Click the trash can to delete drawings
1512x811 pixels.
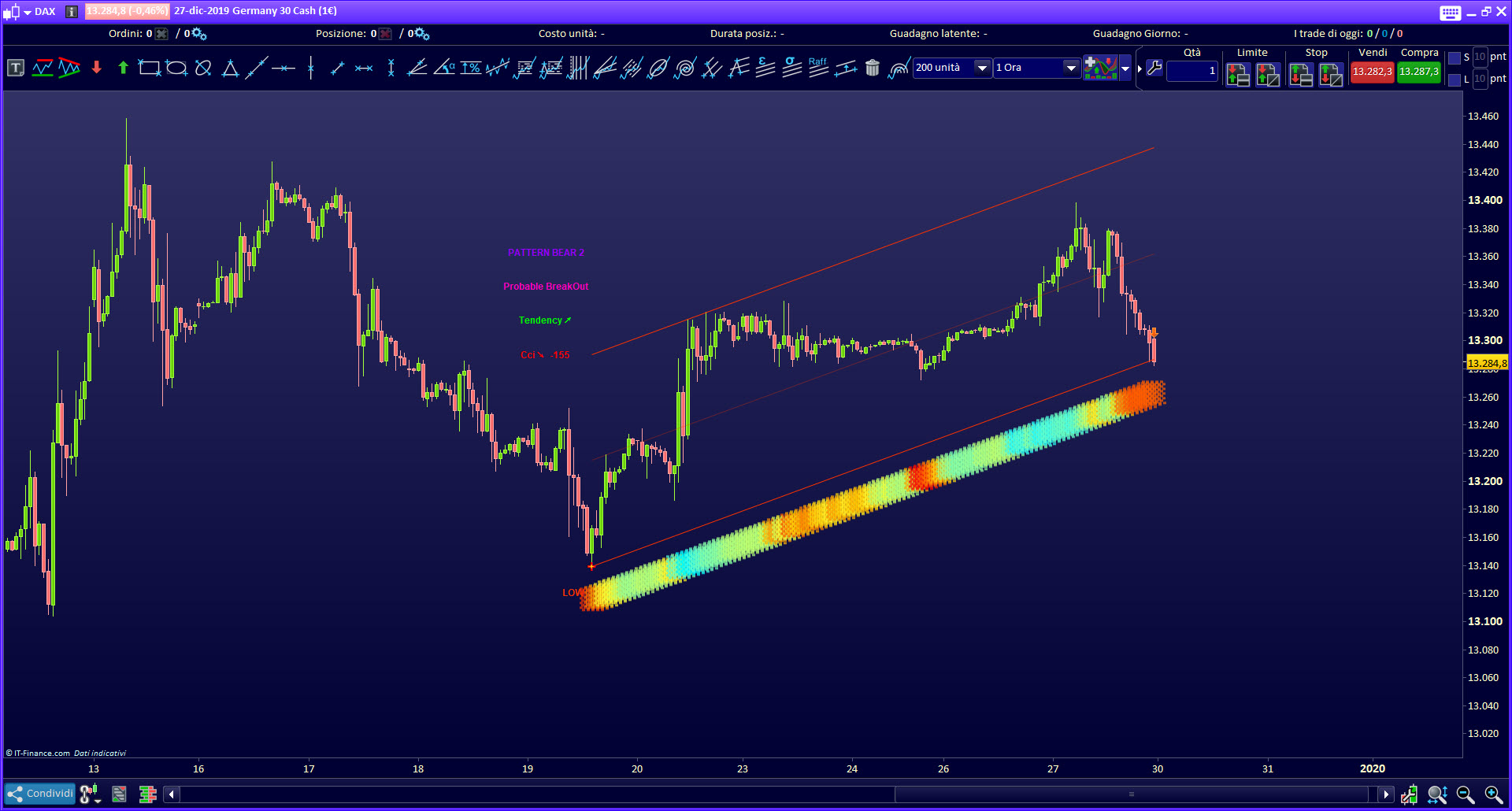(872, 69)
